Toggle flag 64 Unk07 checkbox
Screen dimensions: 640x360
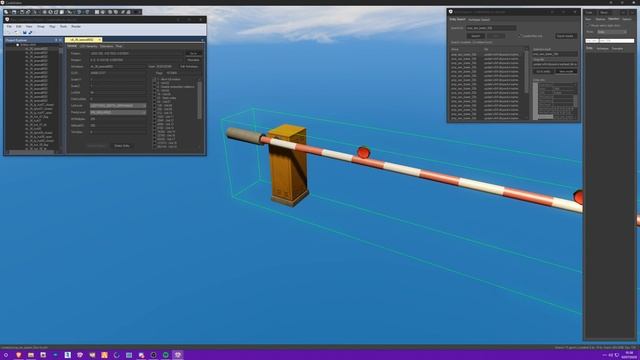(155, 102)
